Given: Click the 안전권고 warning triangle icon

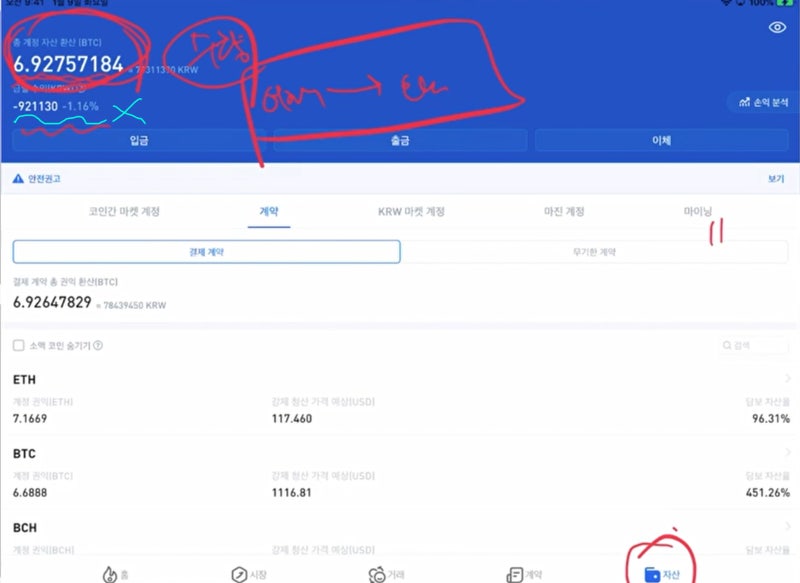Looking at the screenshot, I should pyautogui.click(x=18, y=179).
